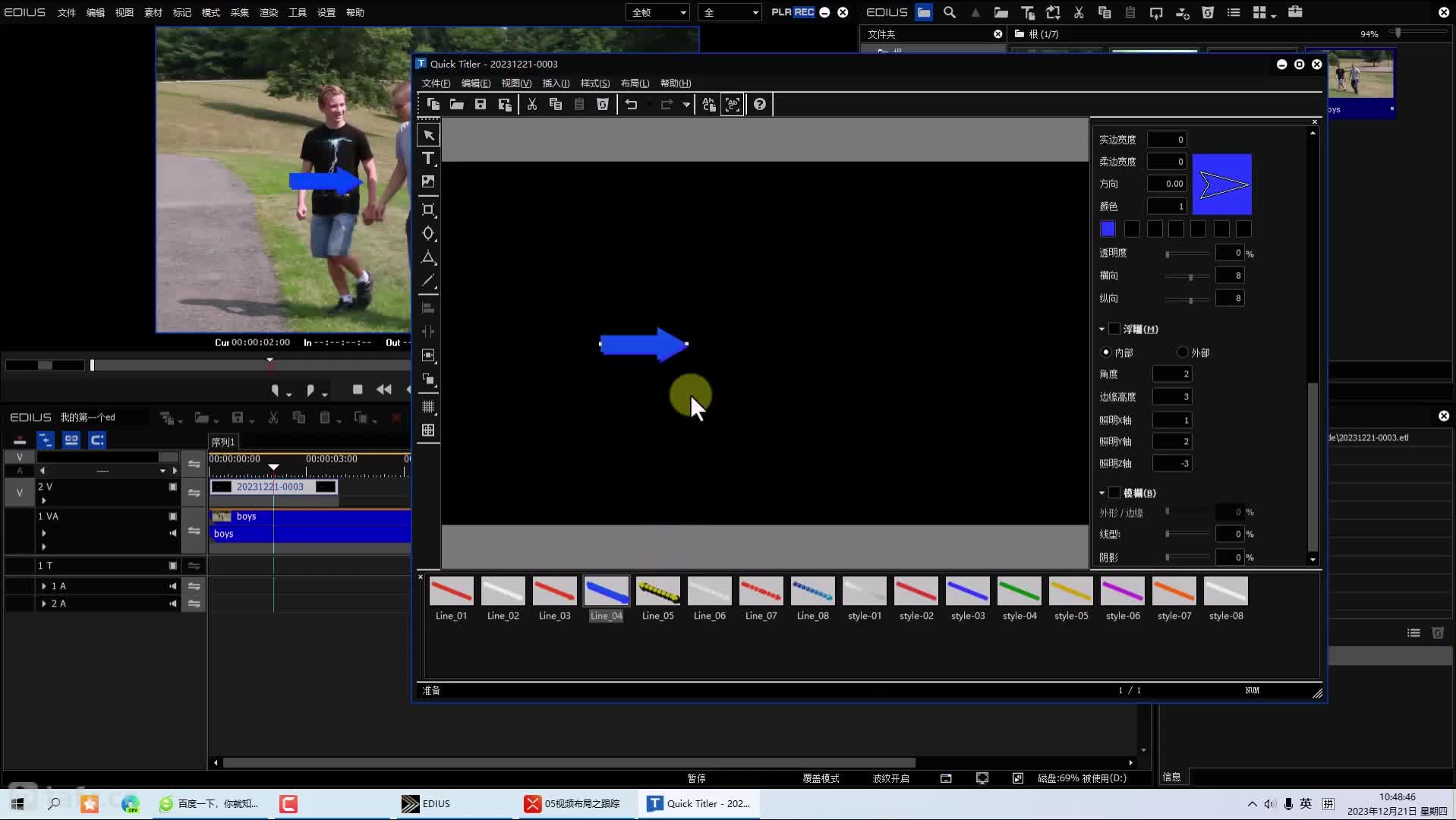Click the Copy icon in Quick Titler toolbar
The width and height of the screenshot is (1456, 820).
556,104
